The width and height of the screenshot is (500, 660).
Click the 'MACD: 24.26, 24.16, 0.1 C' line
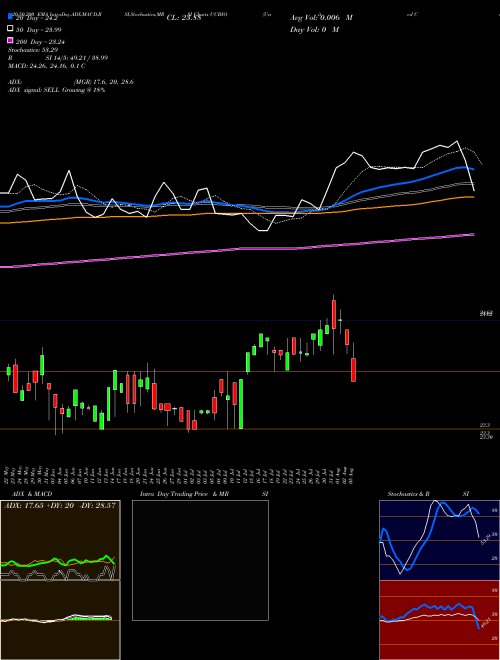[x=47, y=66]
